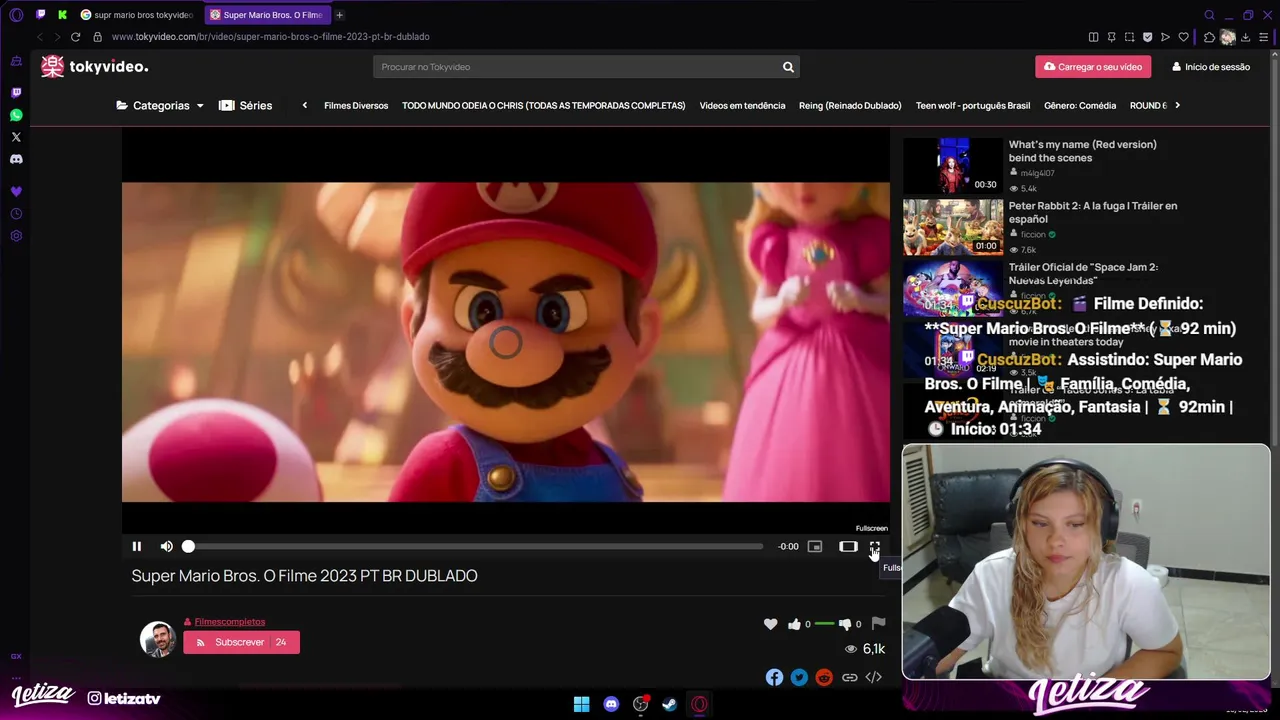Open Reing (Reinado Dublado) category
Screen dimensions: 1280x720
click(x=850, y=105)
